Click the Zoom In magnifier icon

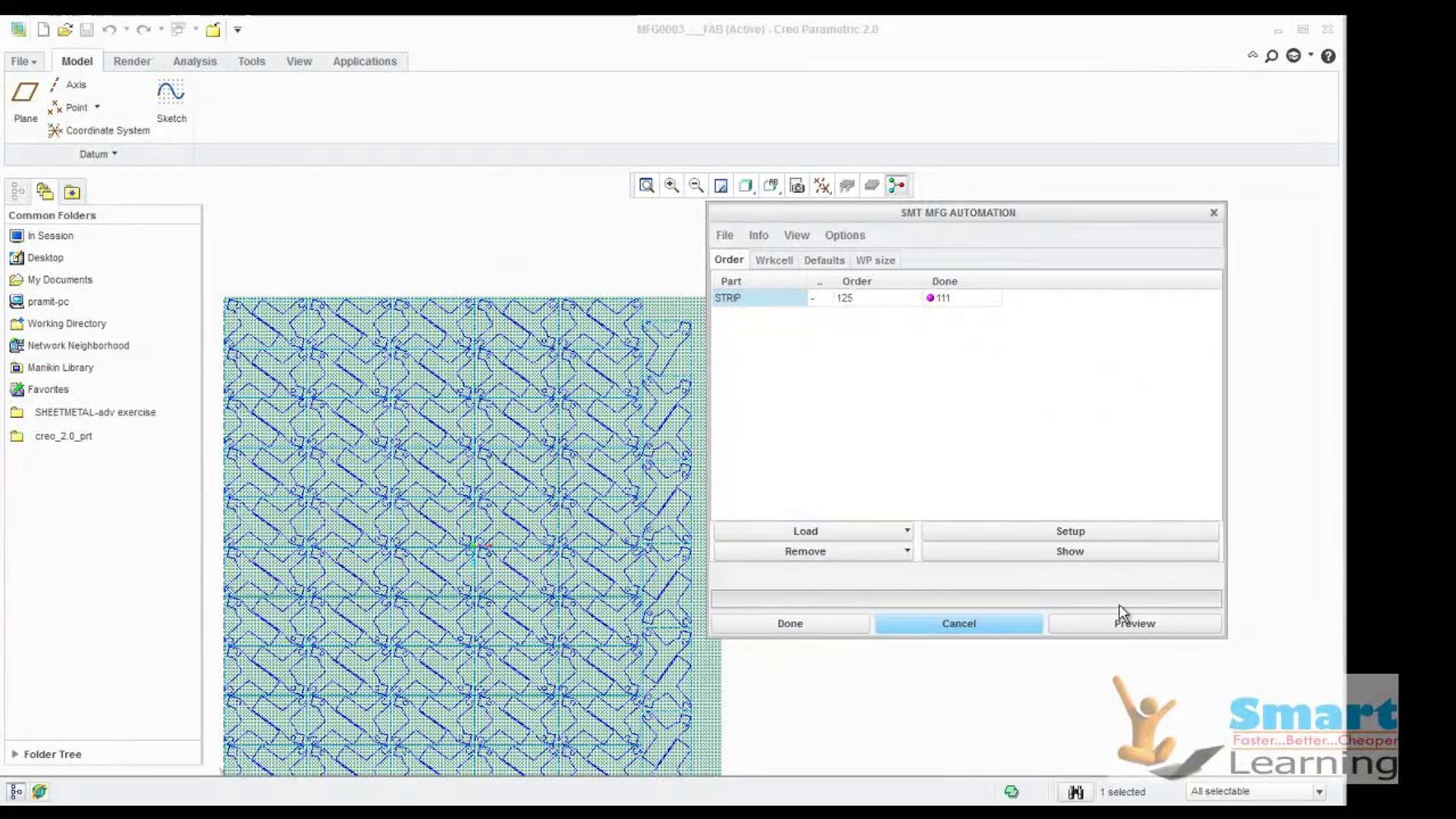click(671, 186)
